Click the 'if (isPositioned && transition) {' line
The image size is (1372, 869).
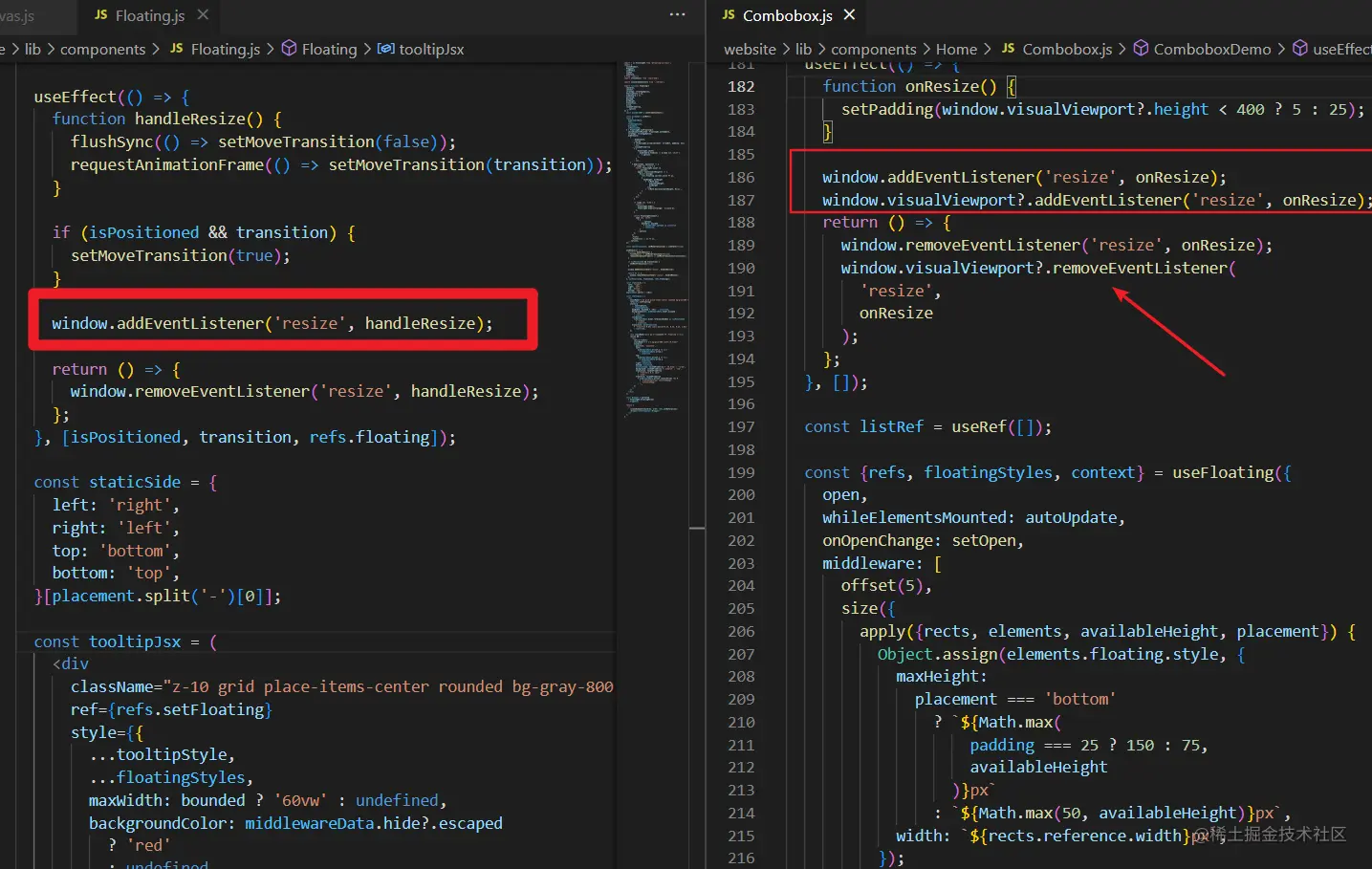pyautogui.click(x=204, y=232)
